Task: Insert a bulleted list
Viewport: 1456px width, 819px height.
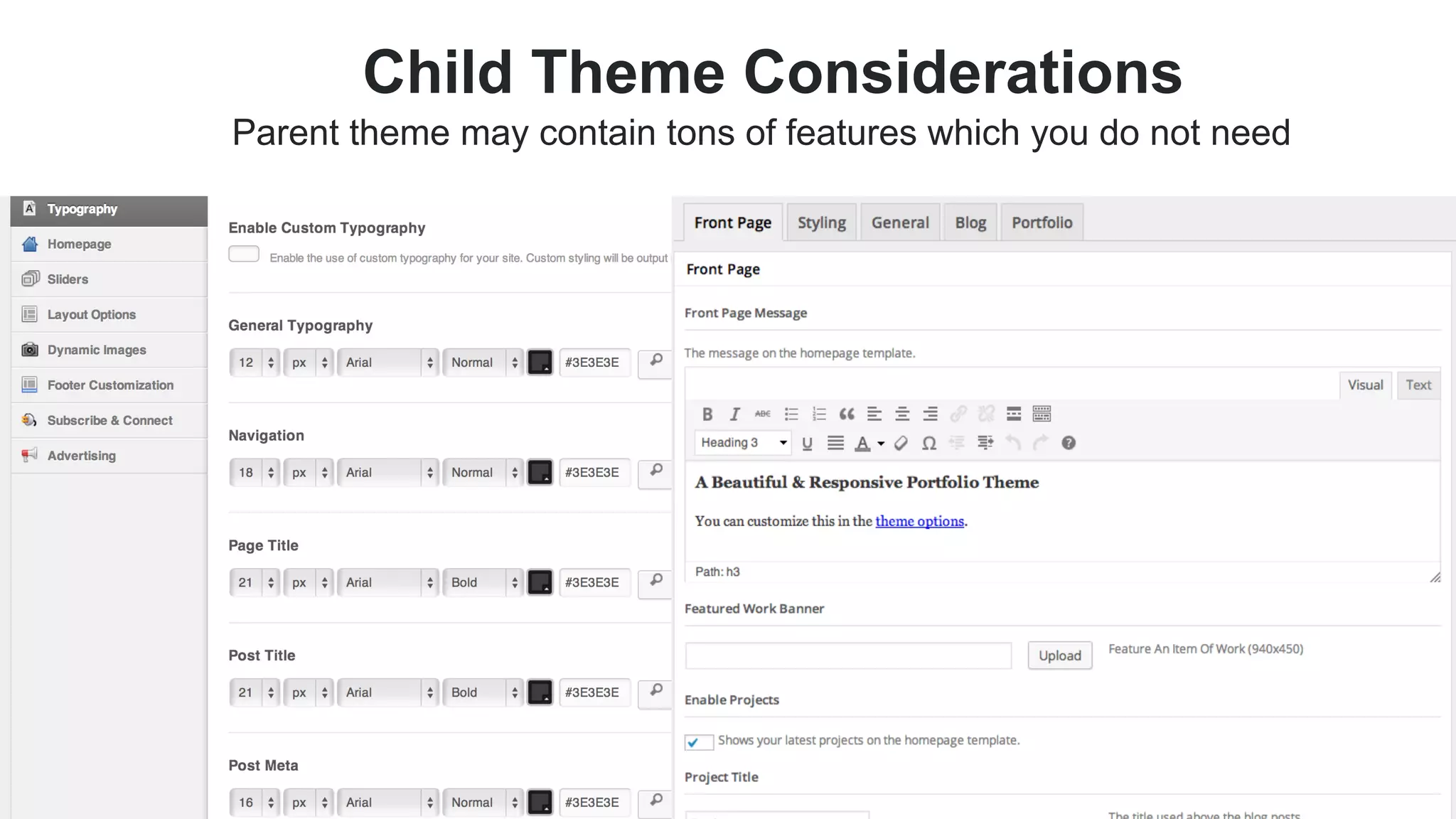Action: tap(791, 414)
